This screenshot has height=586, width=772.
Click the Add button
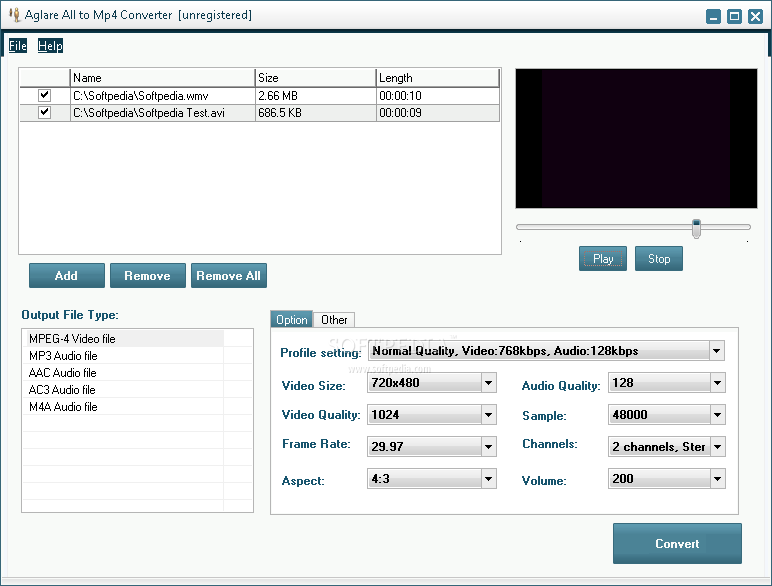pyautogui.click(x=66, y=275)
